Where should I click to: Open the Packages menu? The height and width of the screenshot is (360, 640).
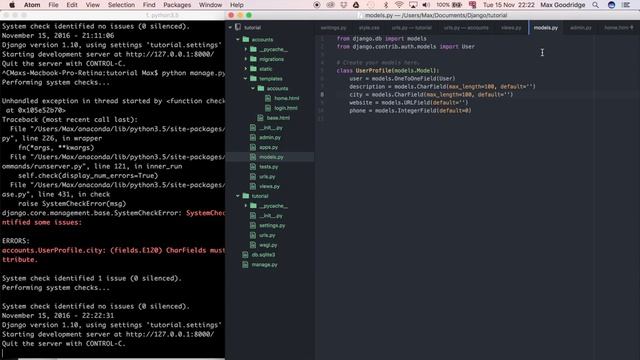[177, 5]
